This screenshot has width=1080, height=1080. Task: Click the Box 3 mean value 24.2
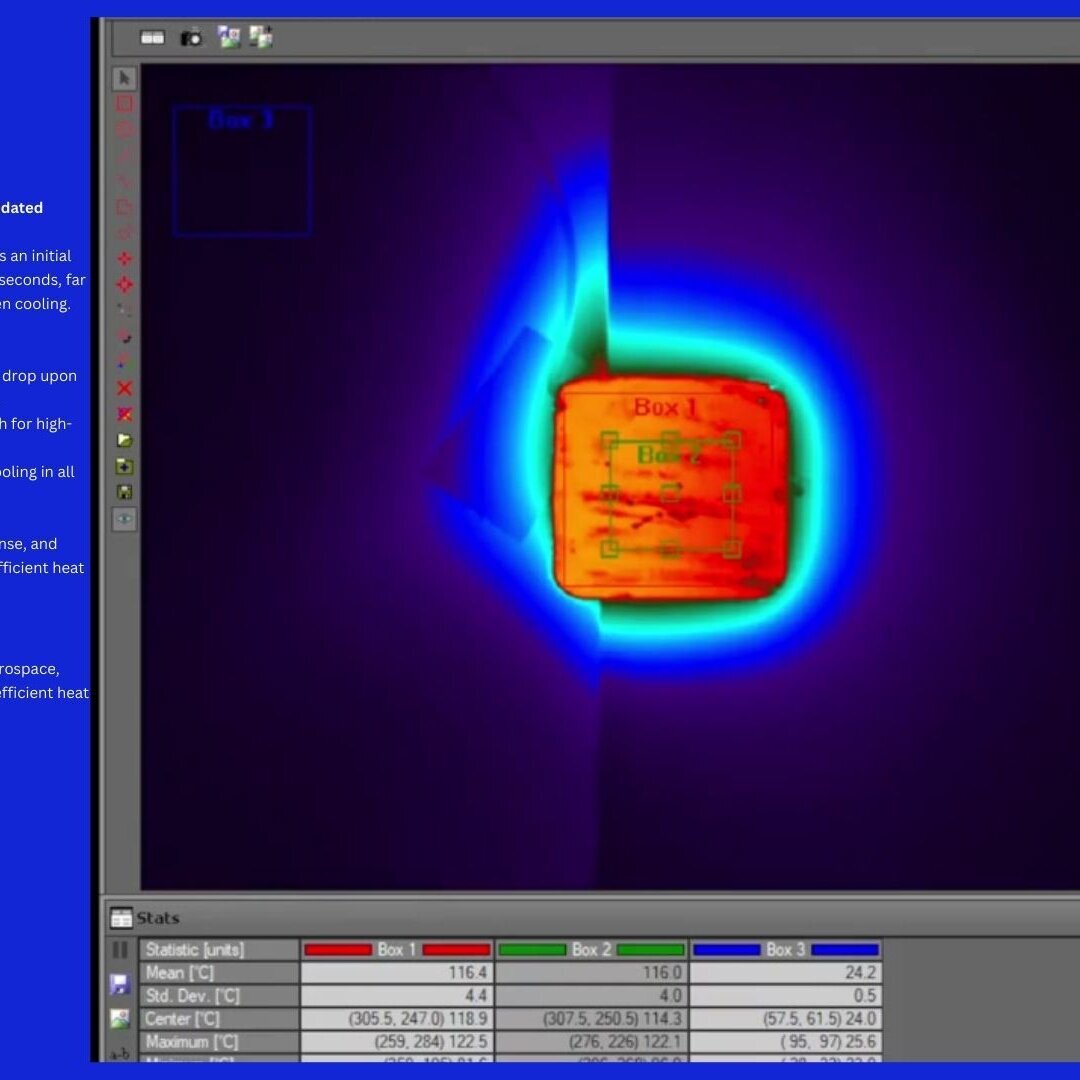click(786, 973)
